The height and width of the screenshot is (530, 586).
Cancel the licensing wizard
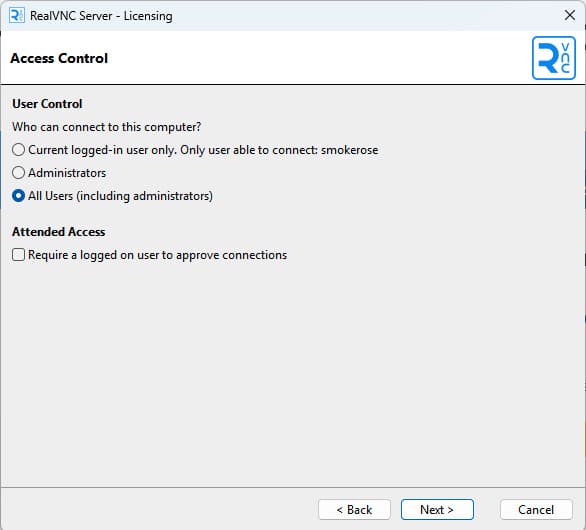point(536,509)
